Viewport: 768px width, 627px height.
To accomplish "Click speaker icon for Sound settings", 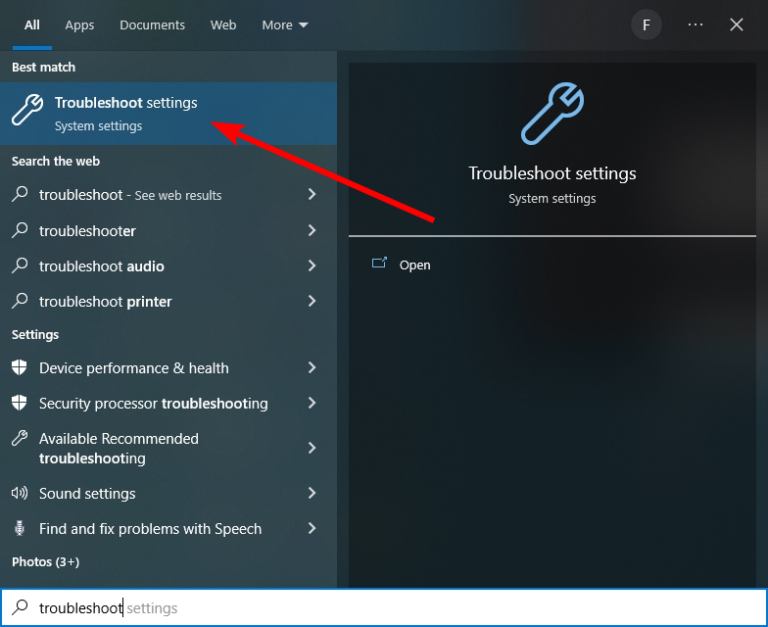I will click(x=20, y=493).
